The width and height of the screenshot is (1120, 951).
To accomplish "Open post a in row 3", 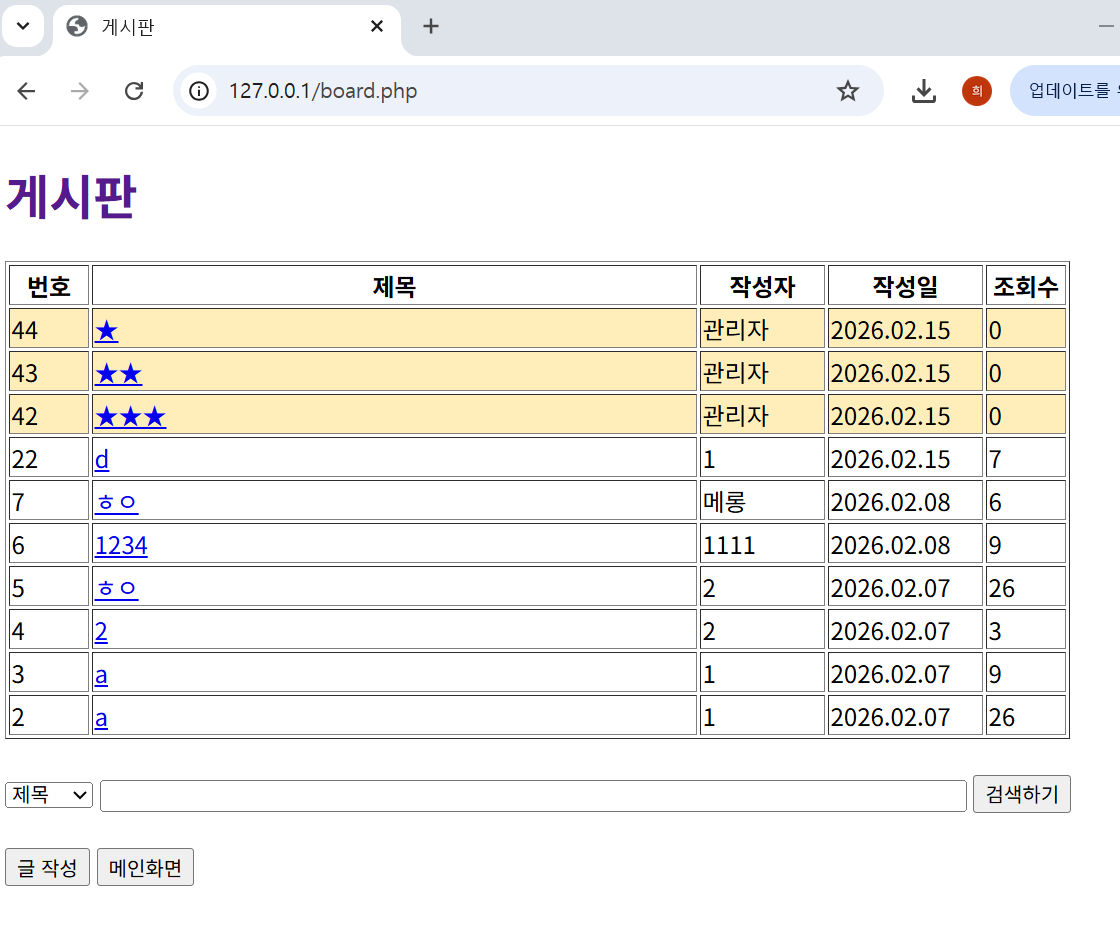I will point(101,674).
